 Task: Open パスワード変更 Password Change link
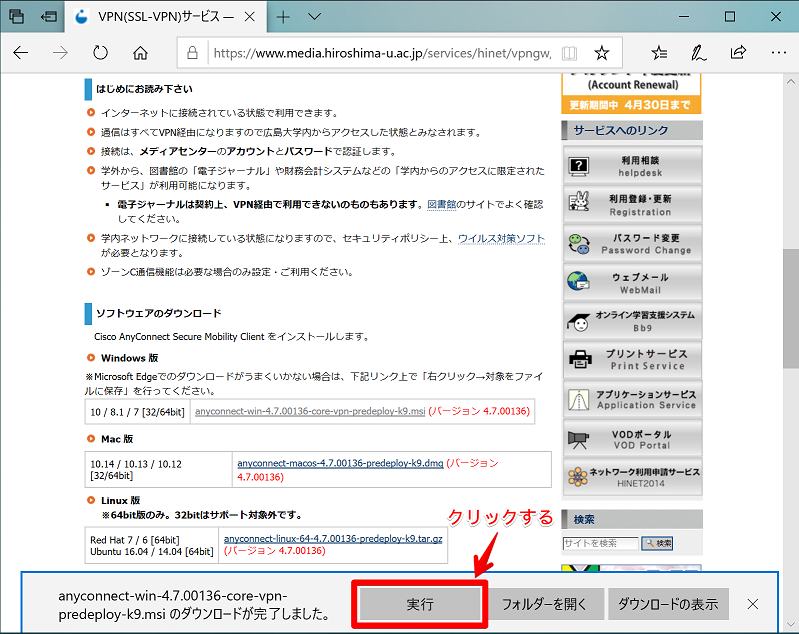coord(632,244)
